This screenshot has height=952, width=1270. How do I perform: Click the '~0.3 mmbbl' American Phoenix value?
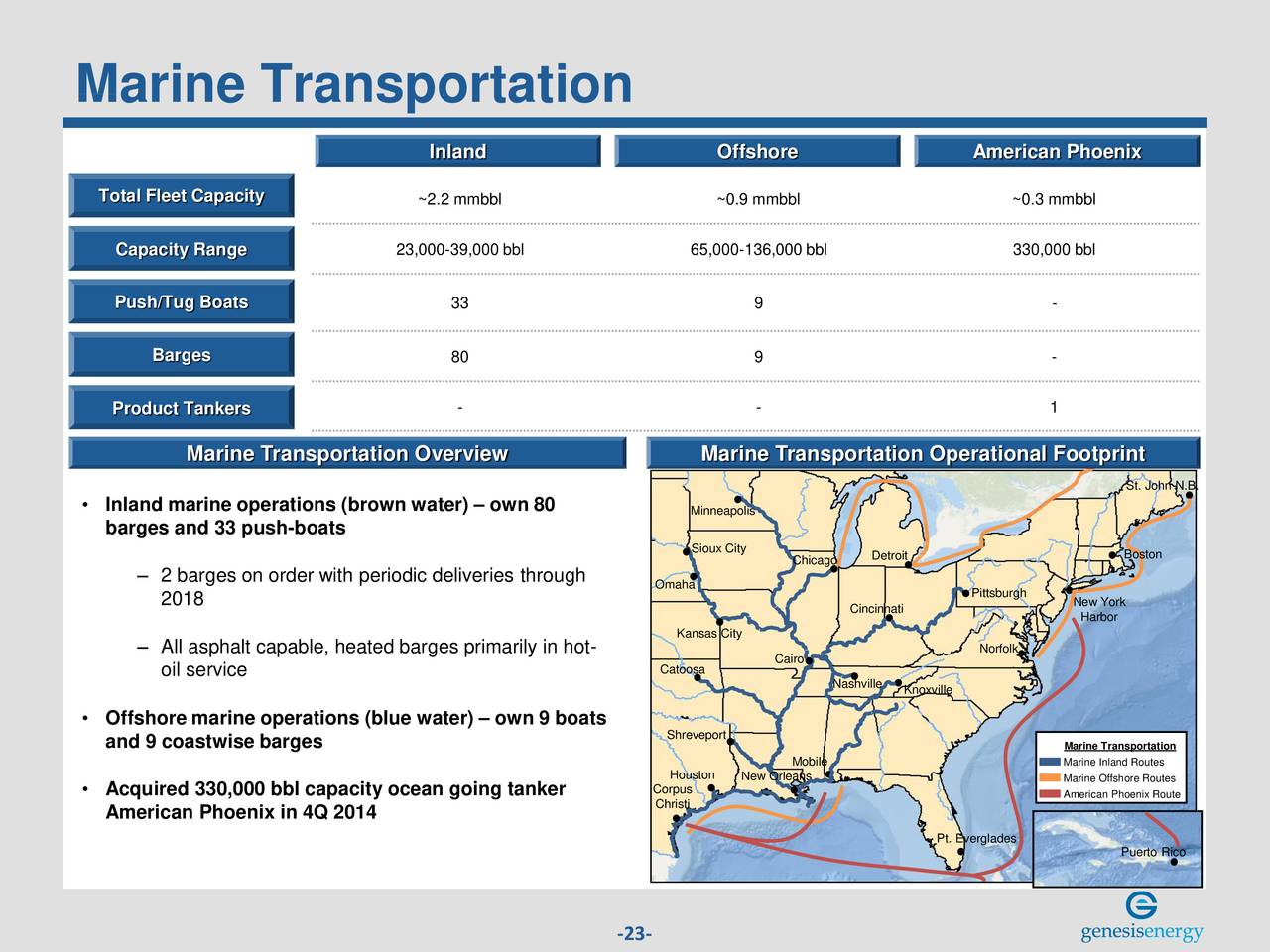click(1054, 199)
